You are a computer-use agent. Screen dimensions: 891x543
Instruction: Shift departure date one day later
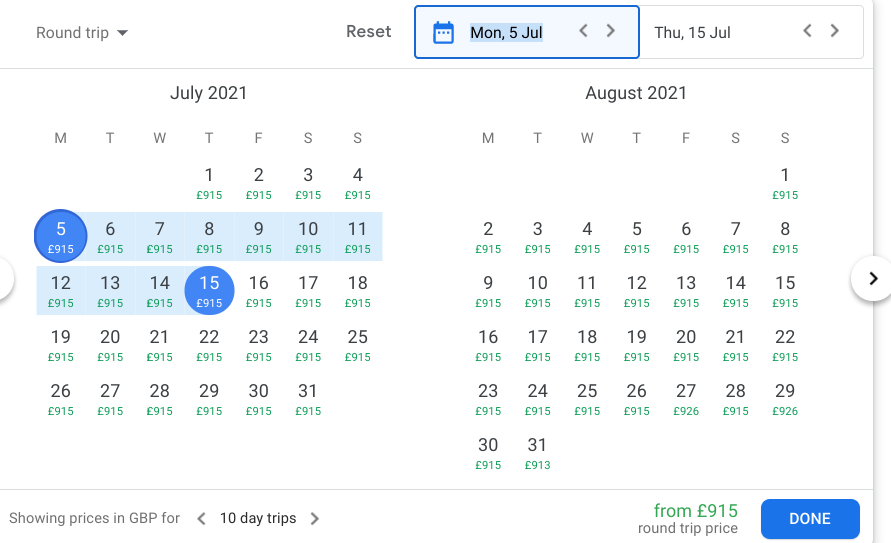pos(611,32)
